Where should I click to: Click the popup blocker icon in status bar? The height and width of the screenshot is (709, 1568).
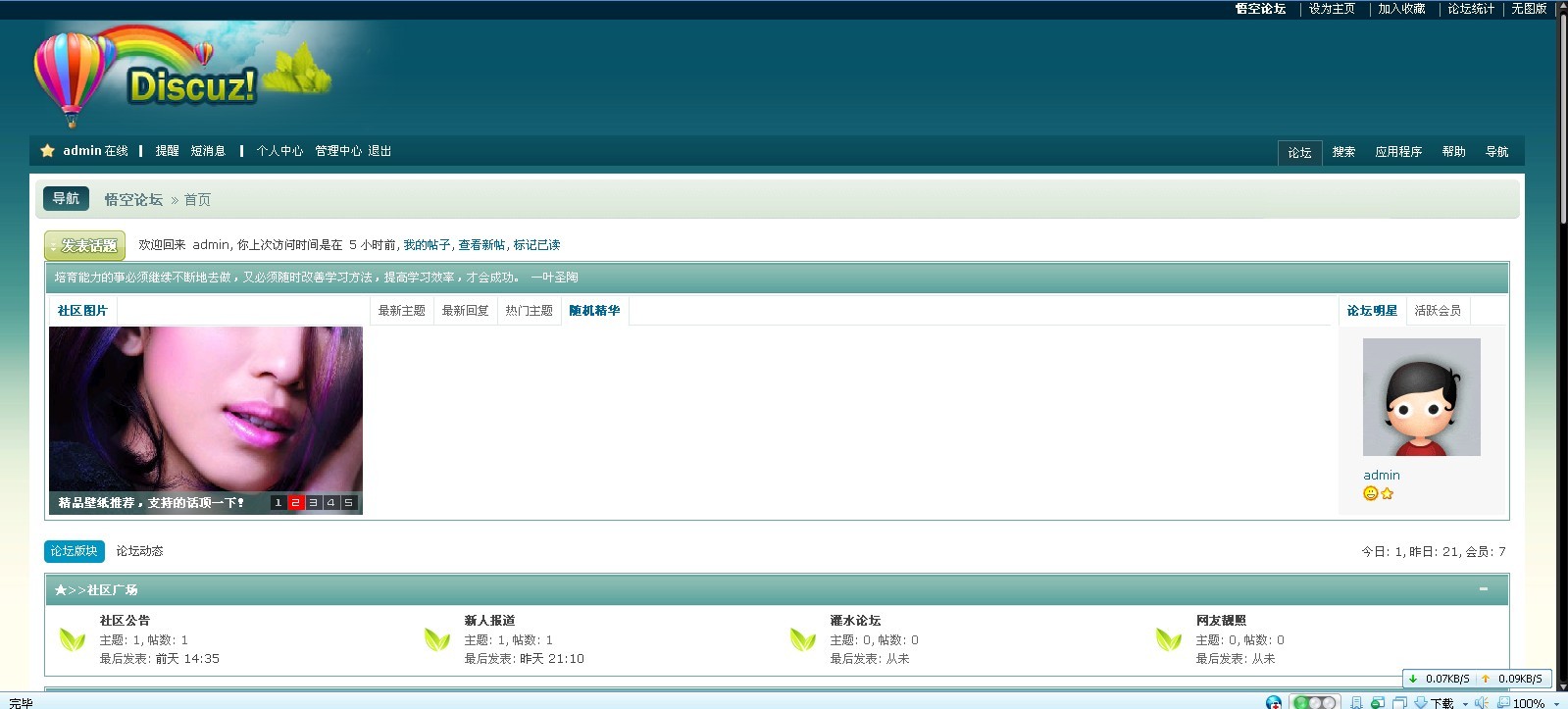1378,702
